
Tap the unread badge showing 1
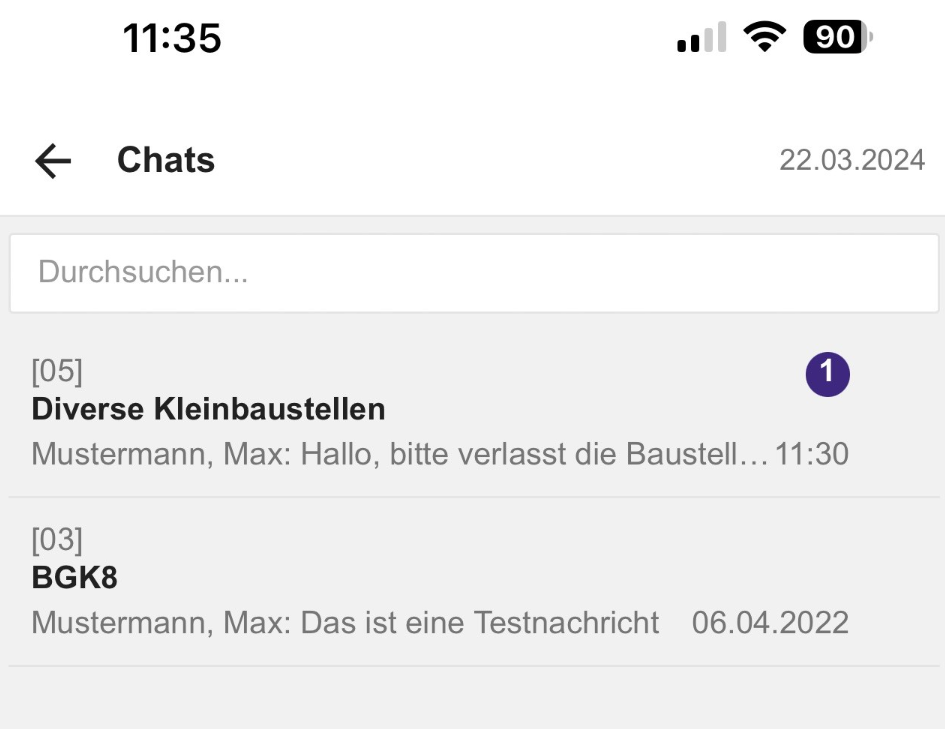(x=827, y=374)
